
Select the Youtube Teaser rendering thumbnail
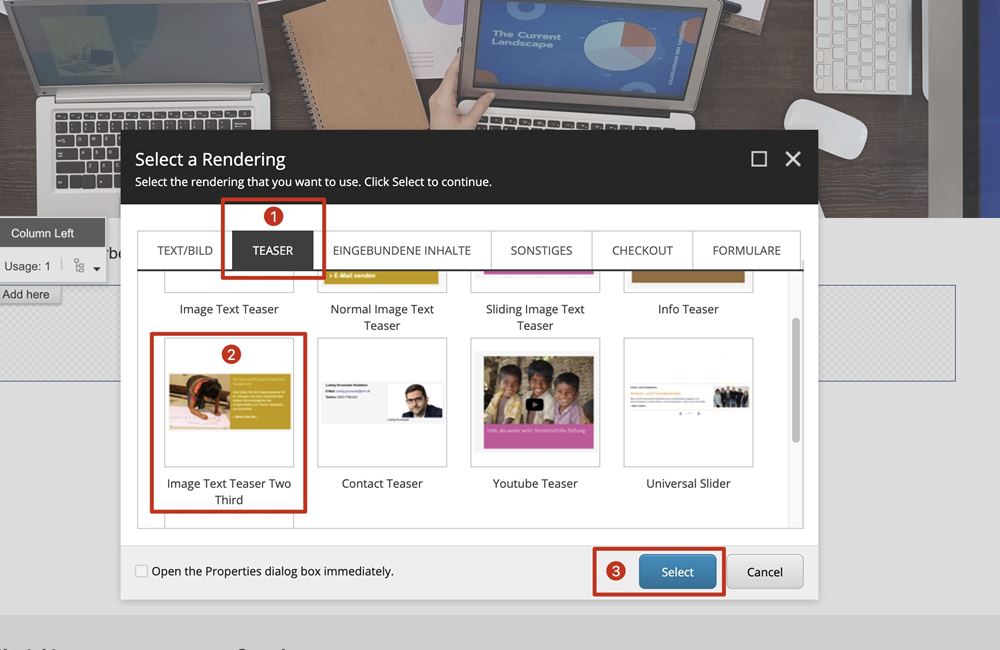(535, 402)
